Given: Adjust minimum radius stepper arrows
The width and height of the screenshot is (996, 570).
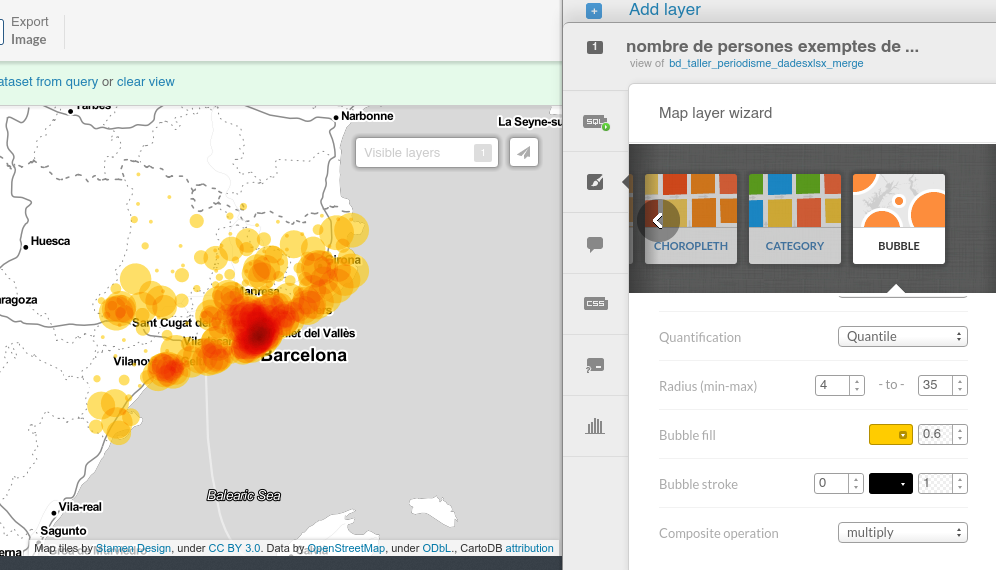Looking at the screenshot, I should [x=857, y=385].
